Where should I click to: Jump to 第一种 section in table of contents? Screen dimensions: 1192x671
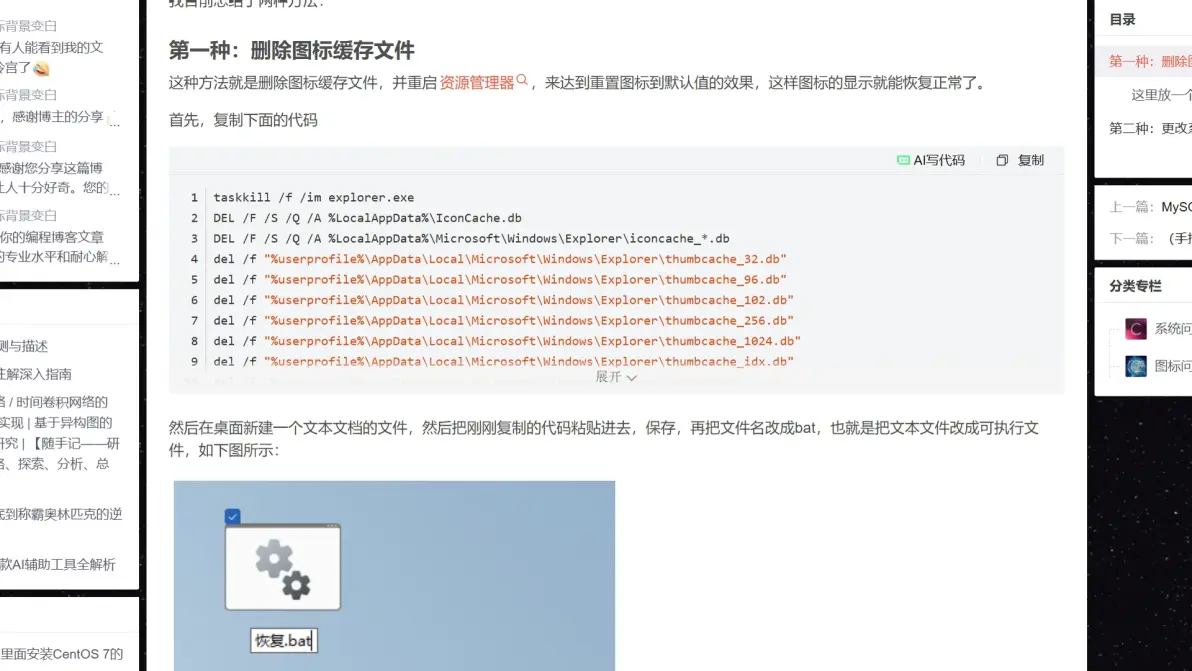[x=1150, y=61]
